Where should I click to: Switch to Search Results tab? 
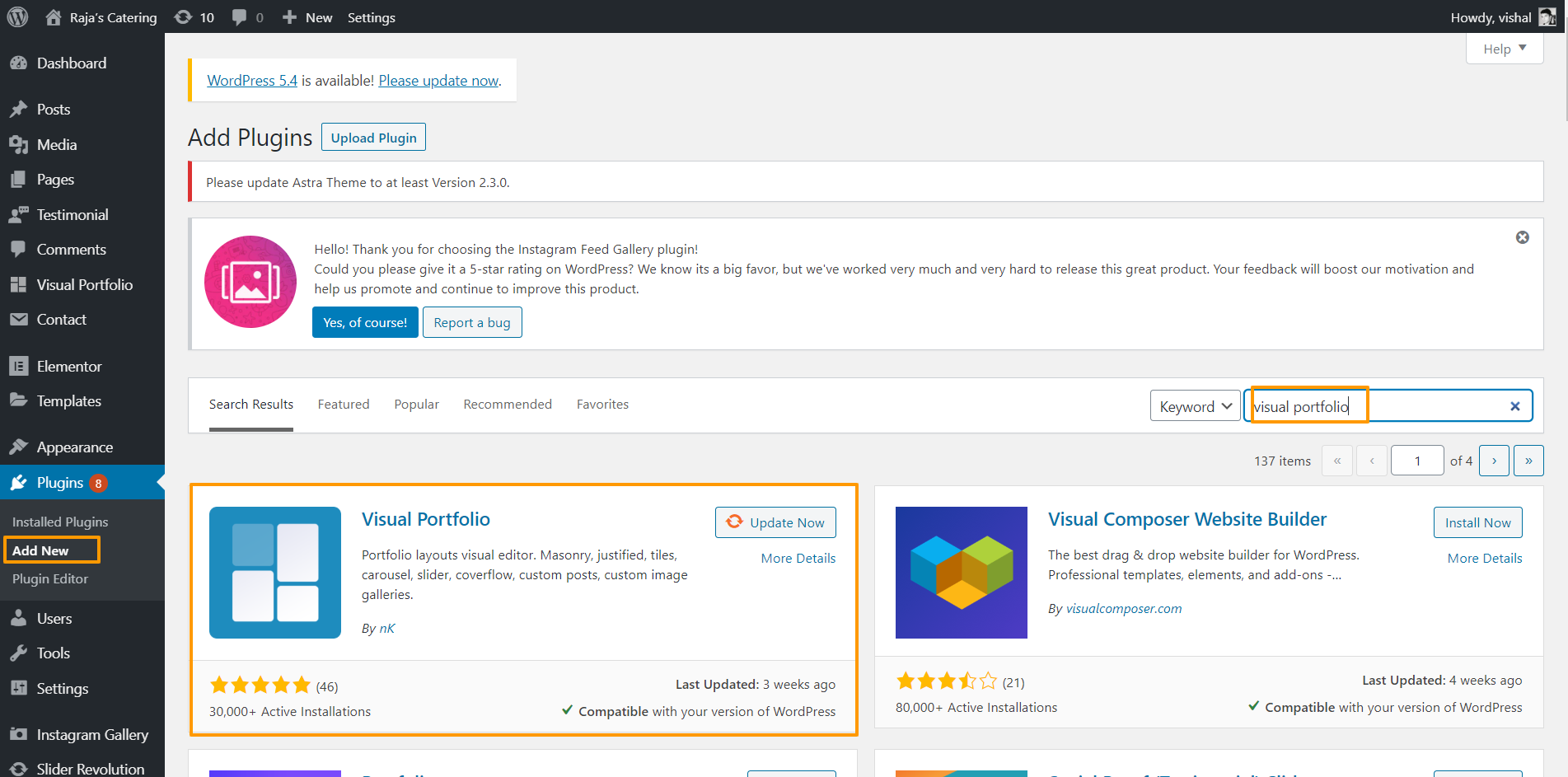point(251,405)
